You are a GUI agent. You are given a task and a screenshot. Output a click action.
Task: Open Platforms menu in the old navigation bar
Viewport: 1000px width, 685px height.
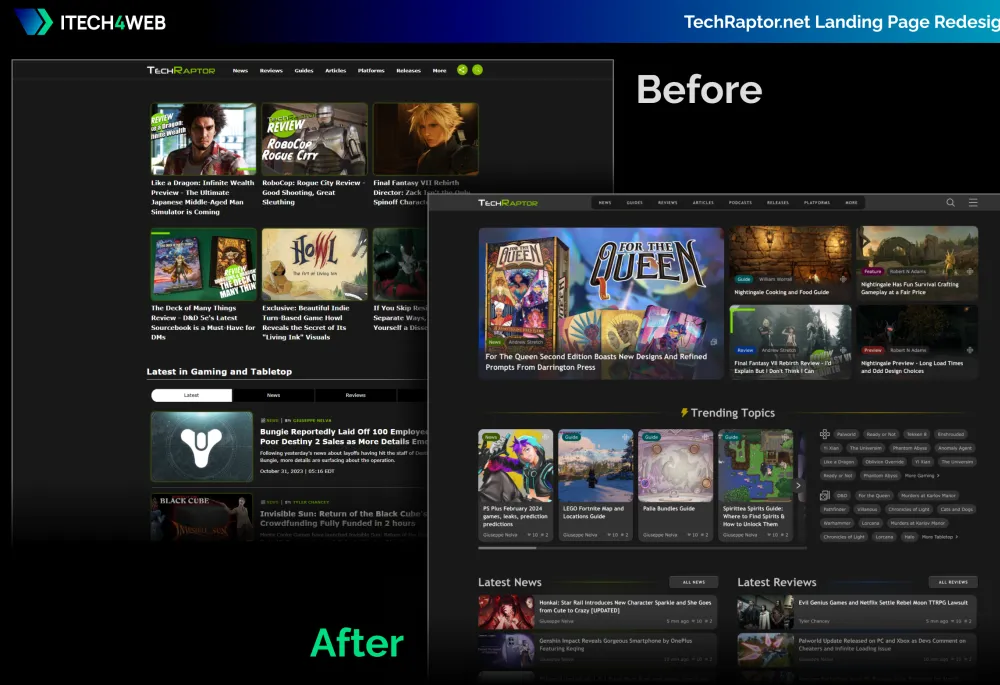coord(371,71)
